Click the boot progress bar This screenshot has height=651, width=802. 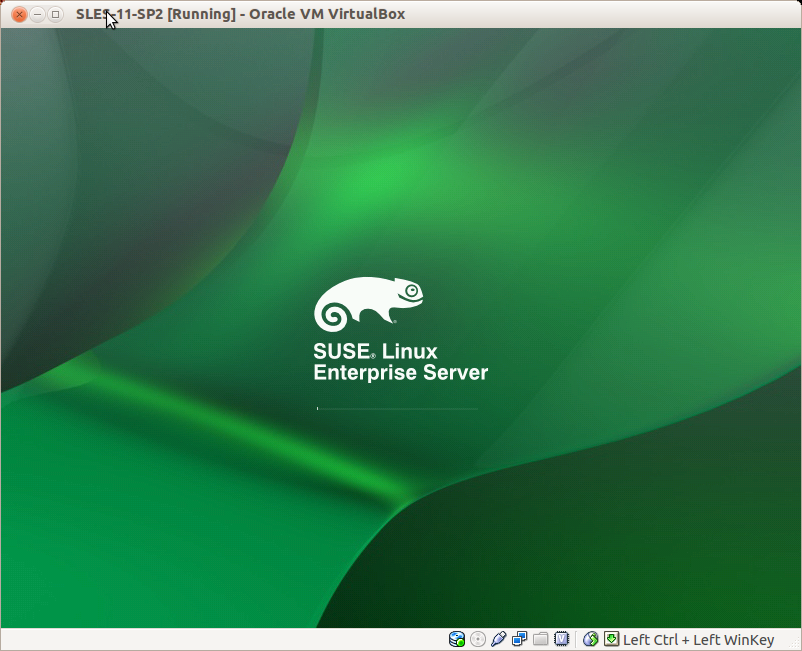pos(397,409)
